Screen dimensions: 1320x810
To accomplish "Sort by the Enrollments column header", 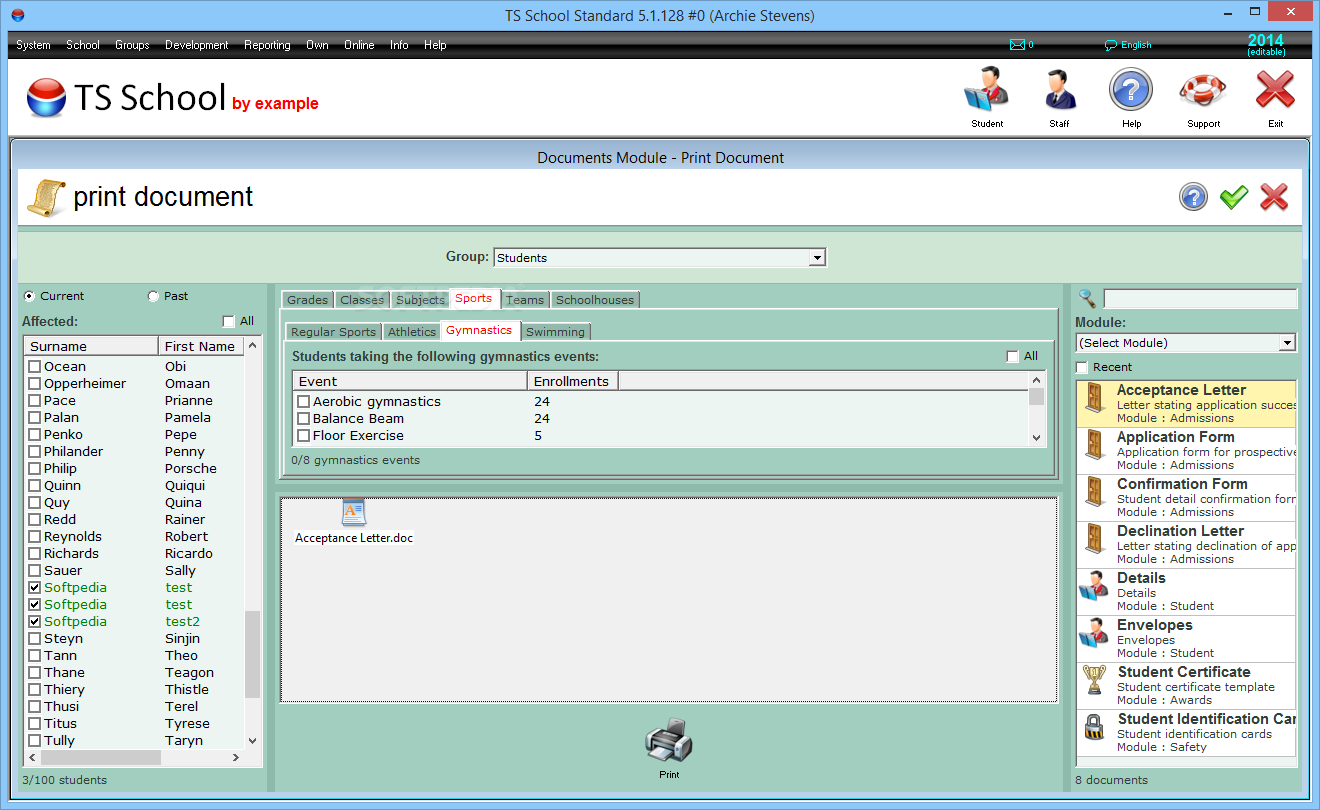I will (572, 381).
